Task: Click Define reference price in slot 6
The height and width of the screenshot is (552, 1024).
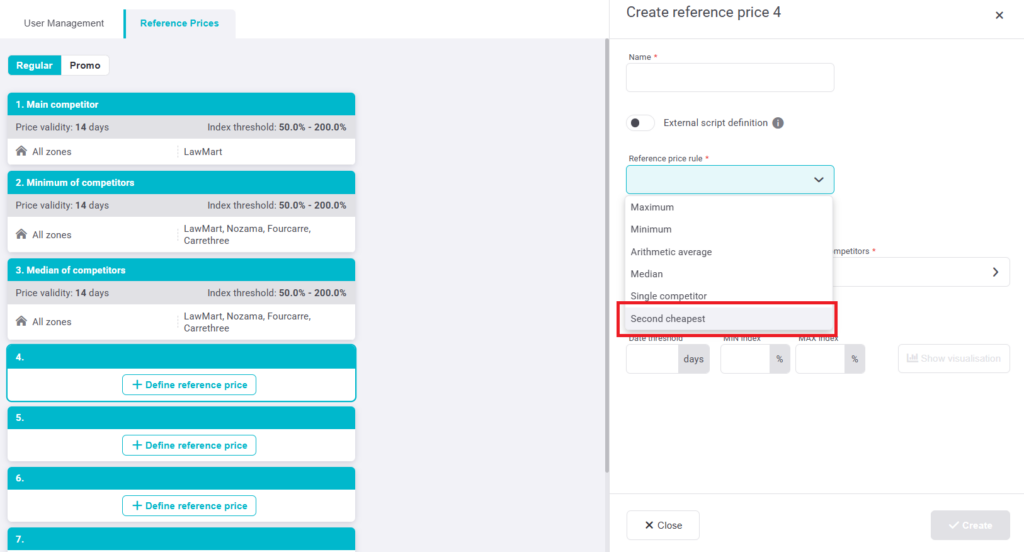Action: tap(189, 506)
